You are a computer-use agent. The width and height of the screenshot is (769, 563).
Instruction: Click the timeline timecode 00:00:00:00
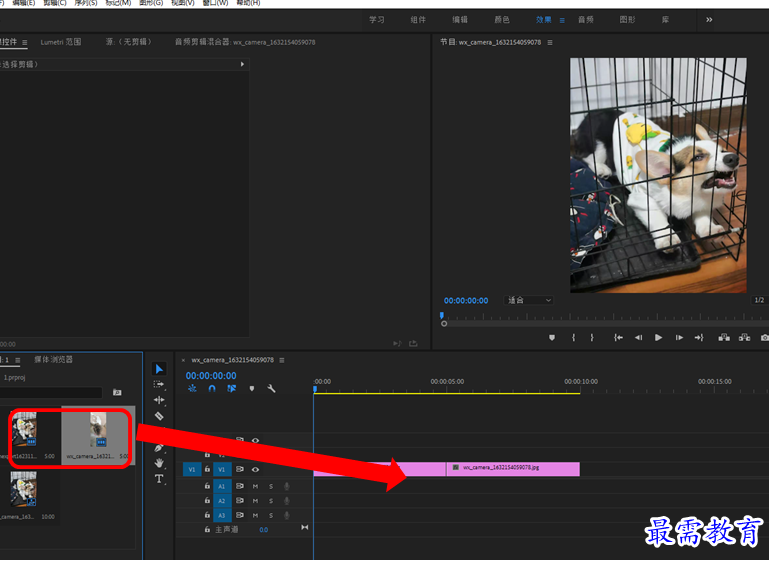[211, 376]
